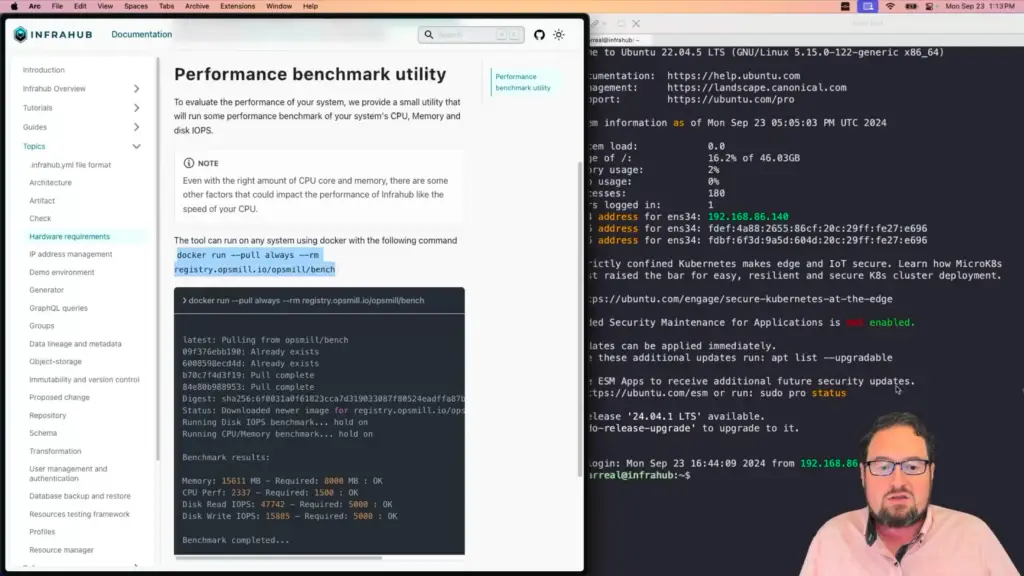The width and height of the screenshot is (1024, 576).
Task: Open the Schema topic
Action: [43, 433]
